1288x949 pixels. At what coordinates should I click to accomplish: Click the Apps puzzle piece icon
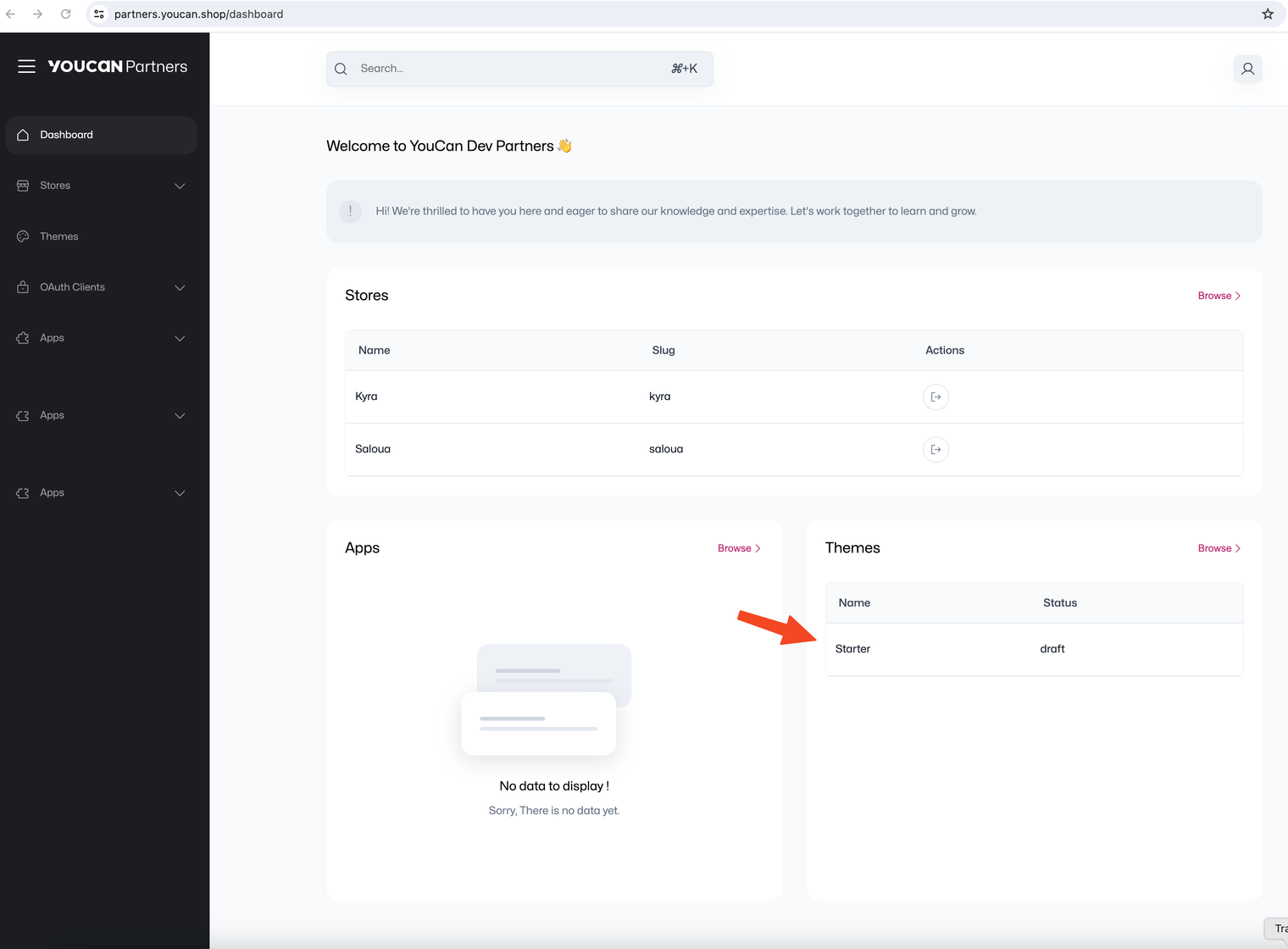(22, 338)
